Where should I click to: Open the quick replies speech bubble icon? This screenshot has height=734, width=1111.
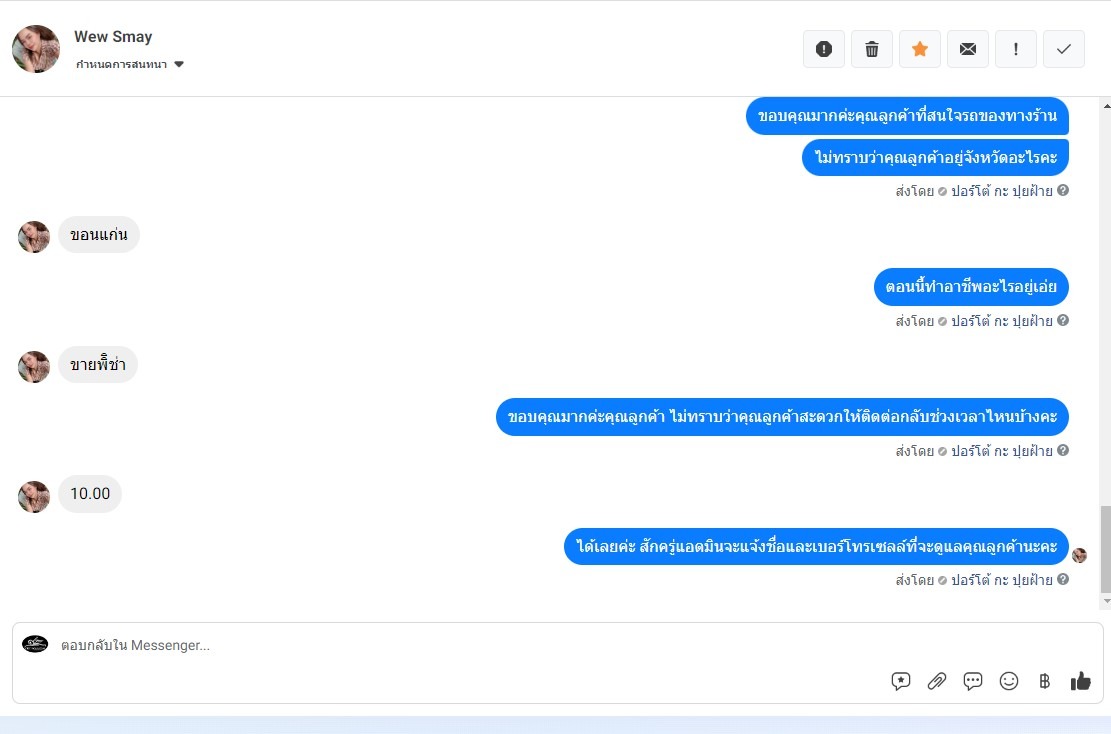973,681
